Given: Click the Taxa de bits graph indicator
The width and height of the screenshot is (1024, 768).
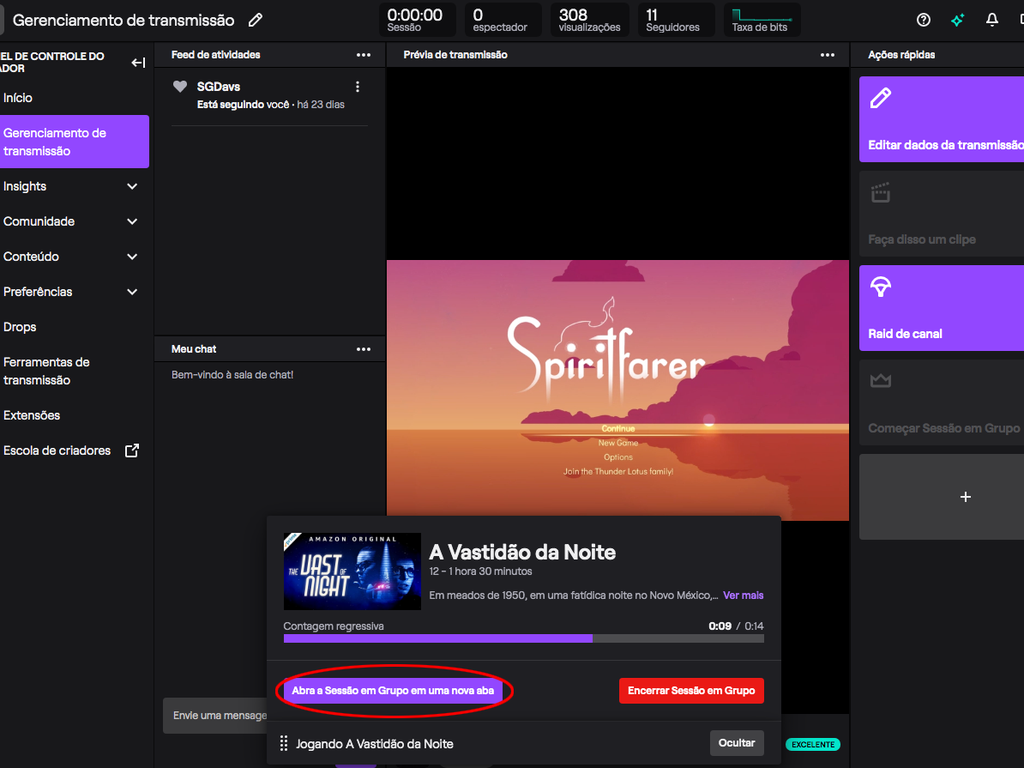Looking at the screenshot, I should tap(761, 20).
